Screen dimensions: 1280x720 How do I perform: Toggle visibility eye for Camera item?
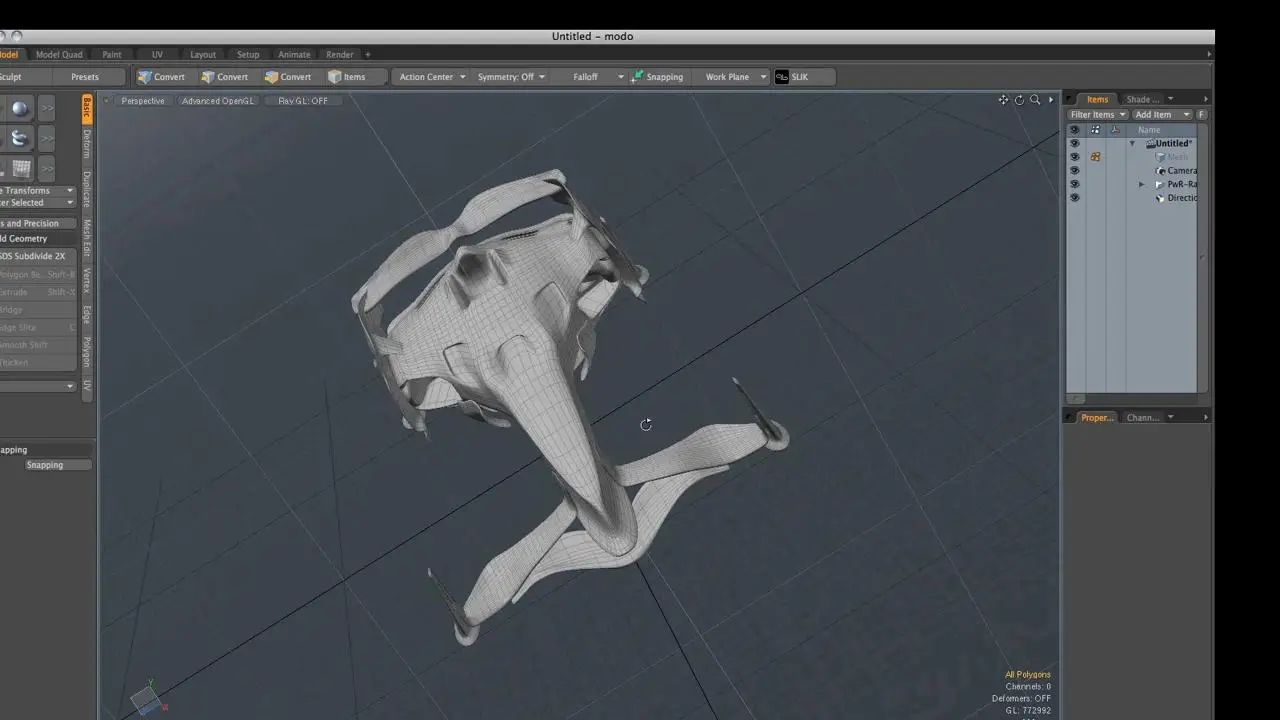[x=1074, y=171]
